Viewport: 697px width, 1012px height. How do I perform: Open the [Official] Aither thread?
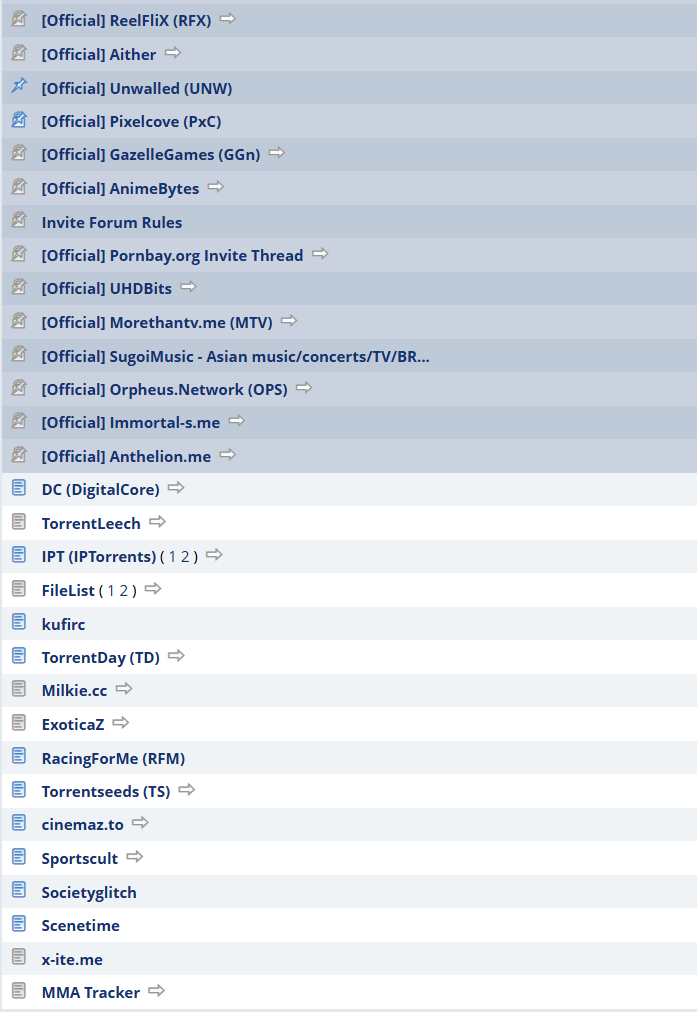click(99, 54)
